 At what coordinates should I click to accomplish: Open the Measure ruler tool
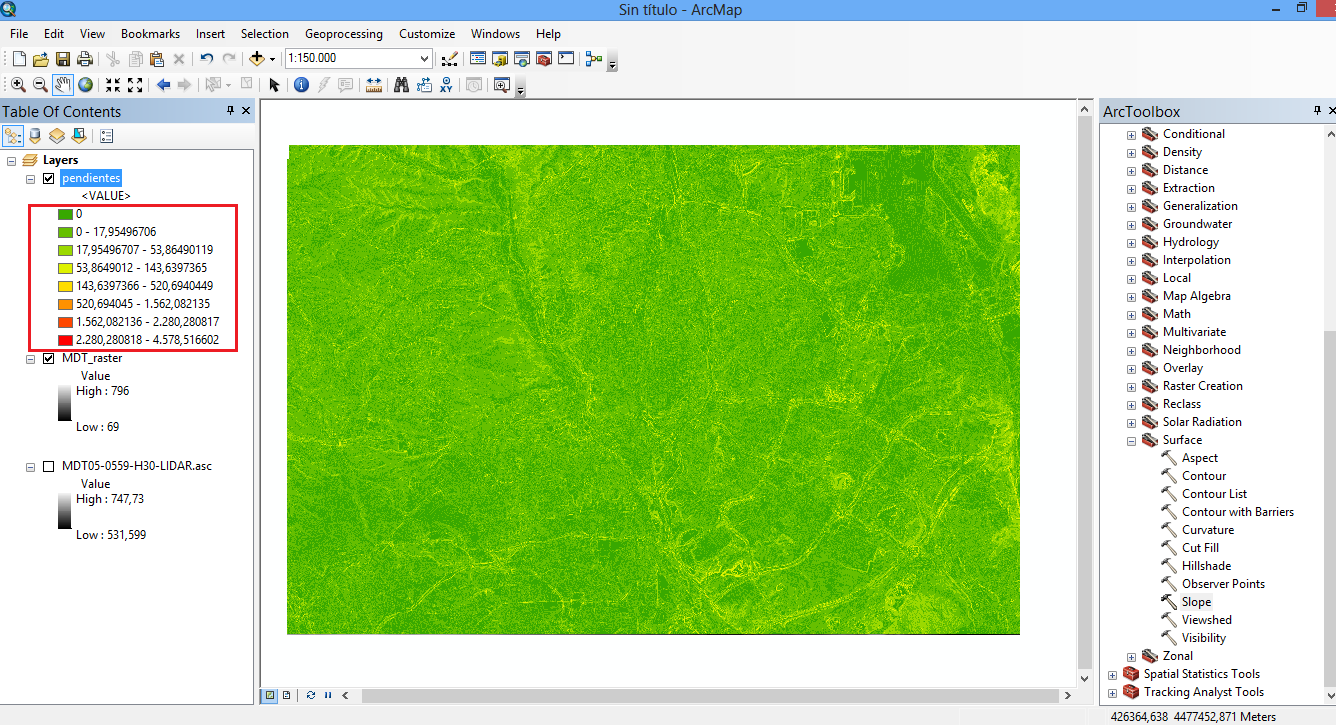coord(374,85)
